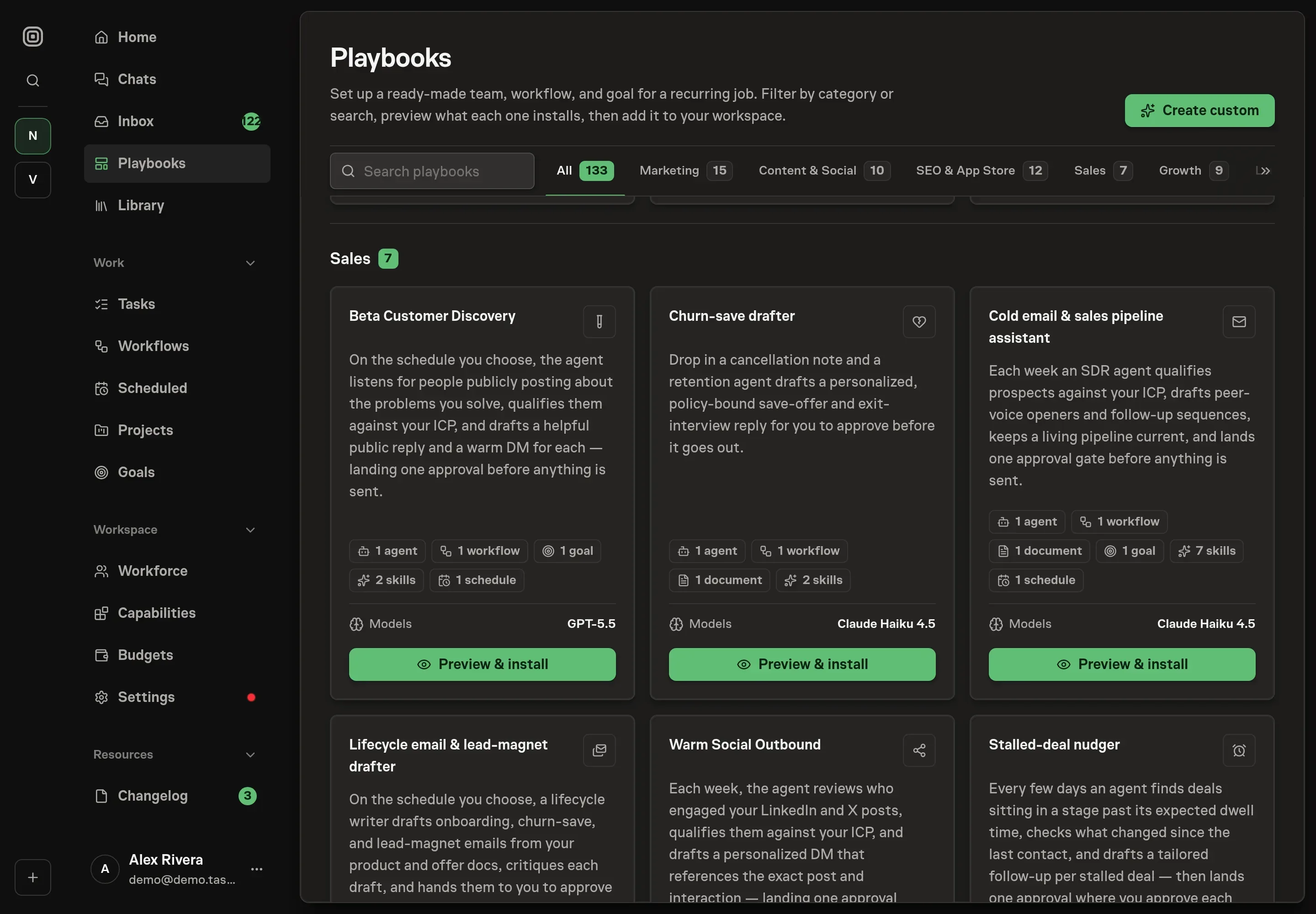Screen dimensions: 1316x914
Task: Open the Inbox
Action: click(177, 122)
